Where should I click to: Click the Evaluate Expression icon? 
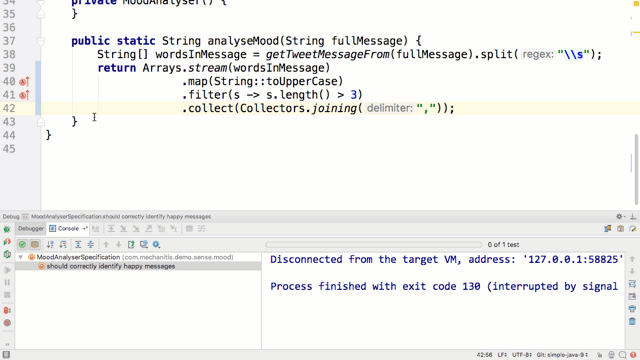point(189,229)
